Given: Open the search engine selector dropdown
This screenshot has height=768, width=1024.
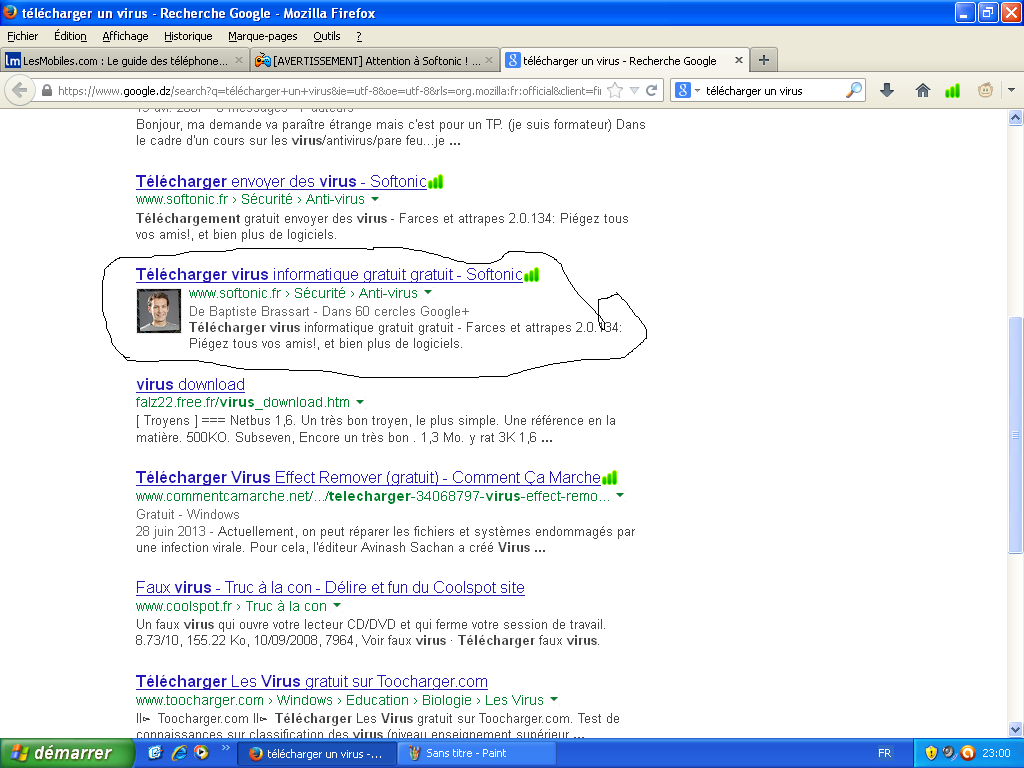Looking at the screenshot, I should [697, 90].
